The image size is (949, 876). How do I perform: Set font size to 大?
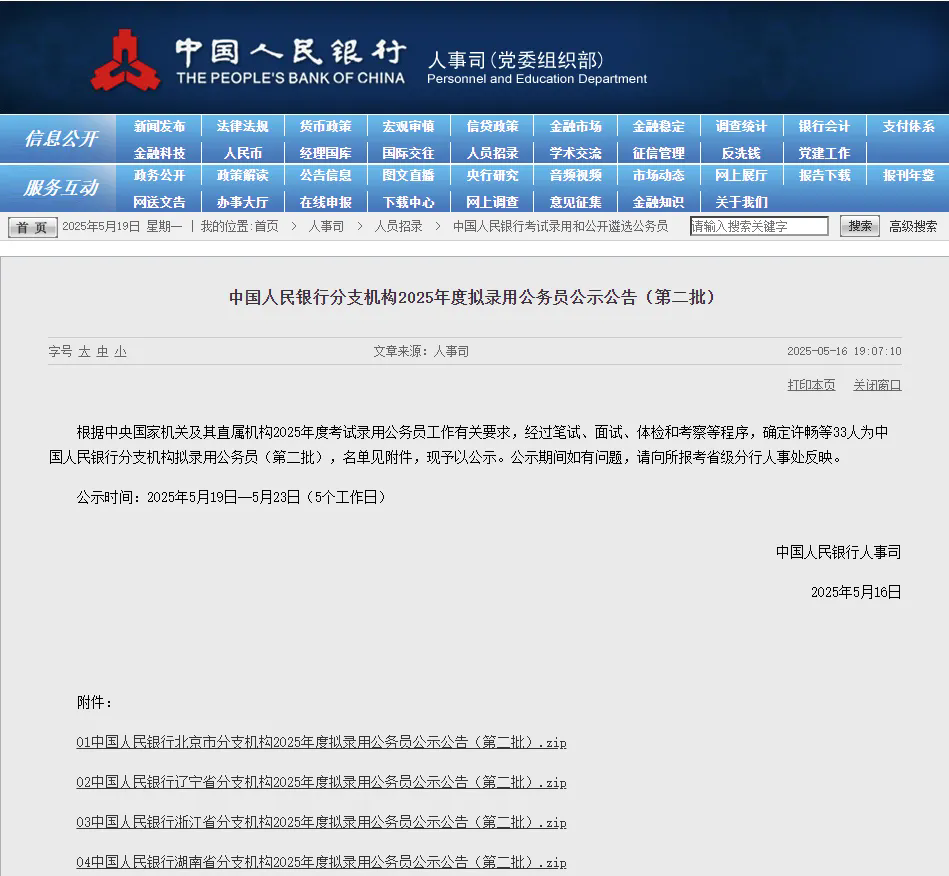(84, 352)
